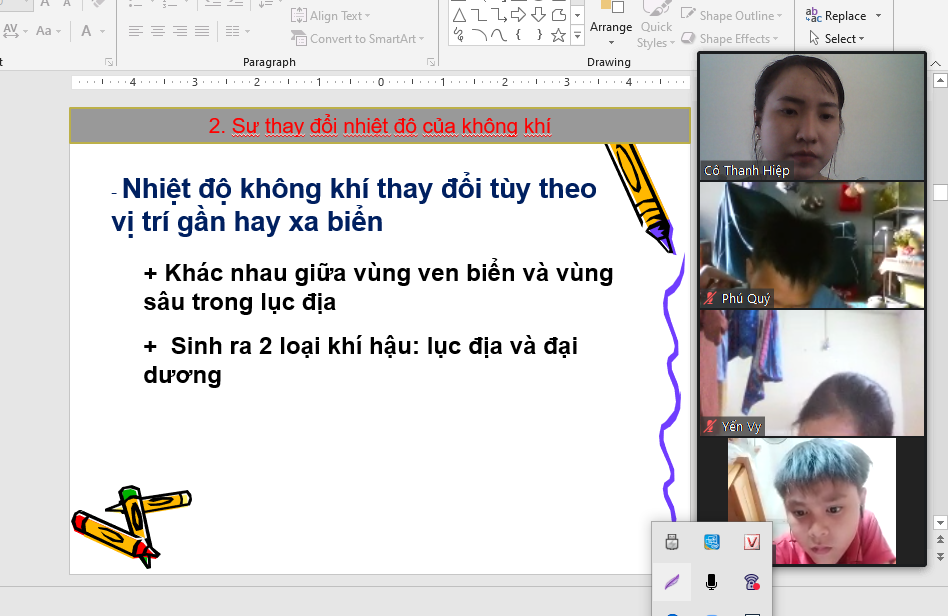Pick the elbow connector shape

click(479, 15)
